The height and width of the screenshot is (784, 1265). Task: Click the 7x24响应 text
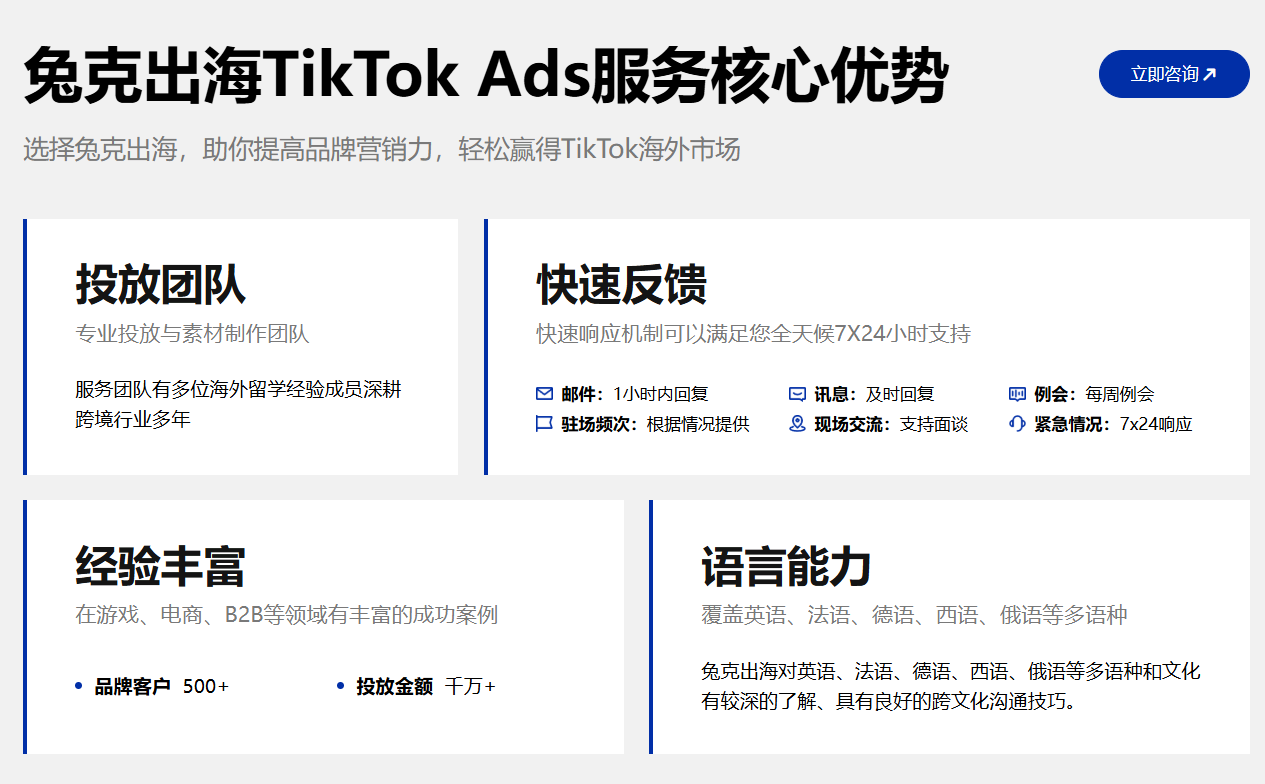tap(1156, 424)
